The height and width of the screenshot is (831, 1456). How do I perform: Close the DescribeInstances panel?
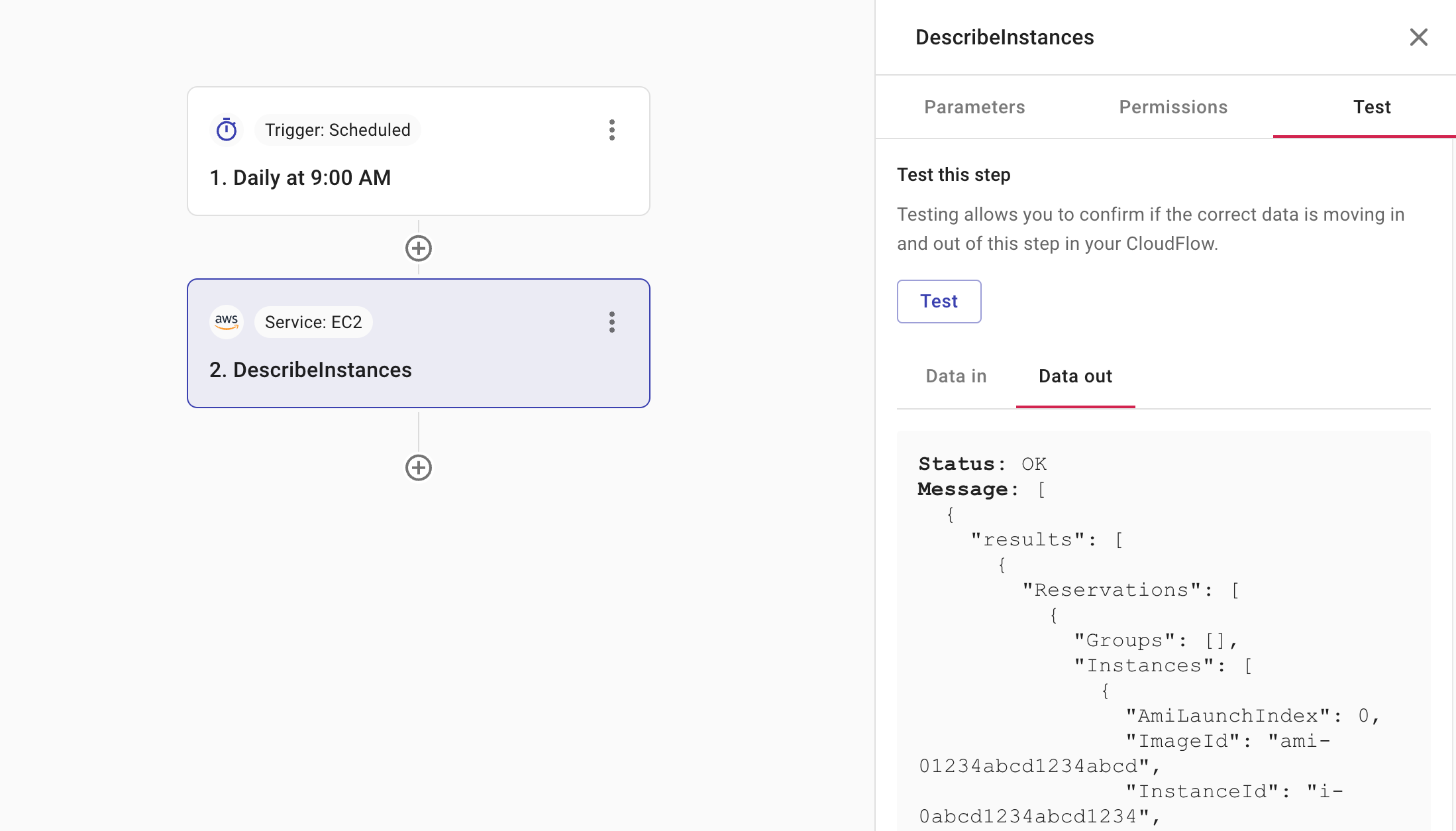1418,37
